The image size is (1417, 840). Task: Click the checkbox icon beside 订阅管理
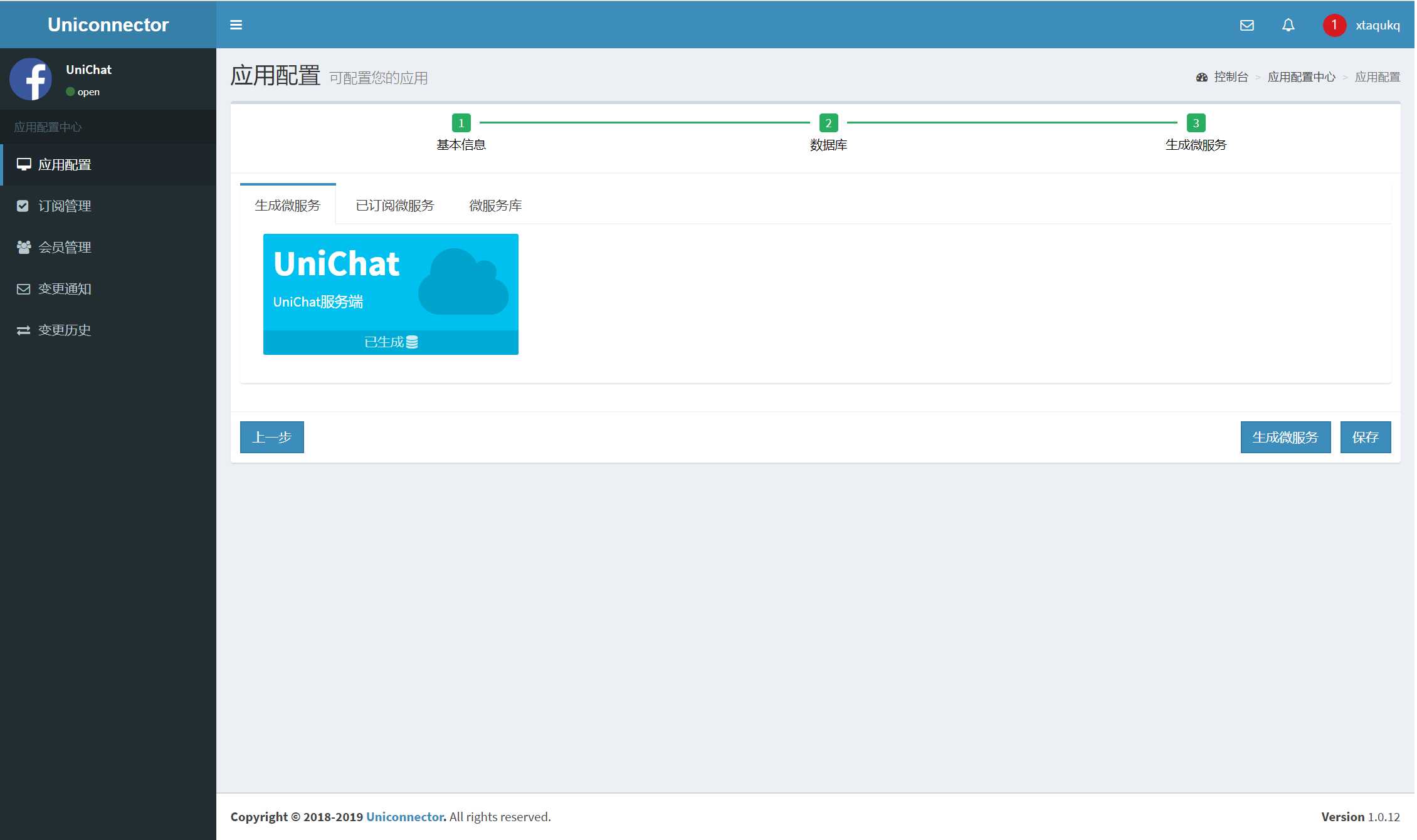pos(23,206)
